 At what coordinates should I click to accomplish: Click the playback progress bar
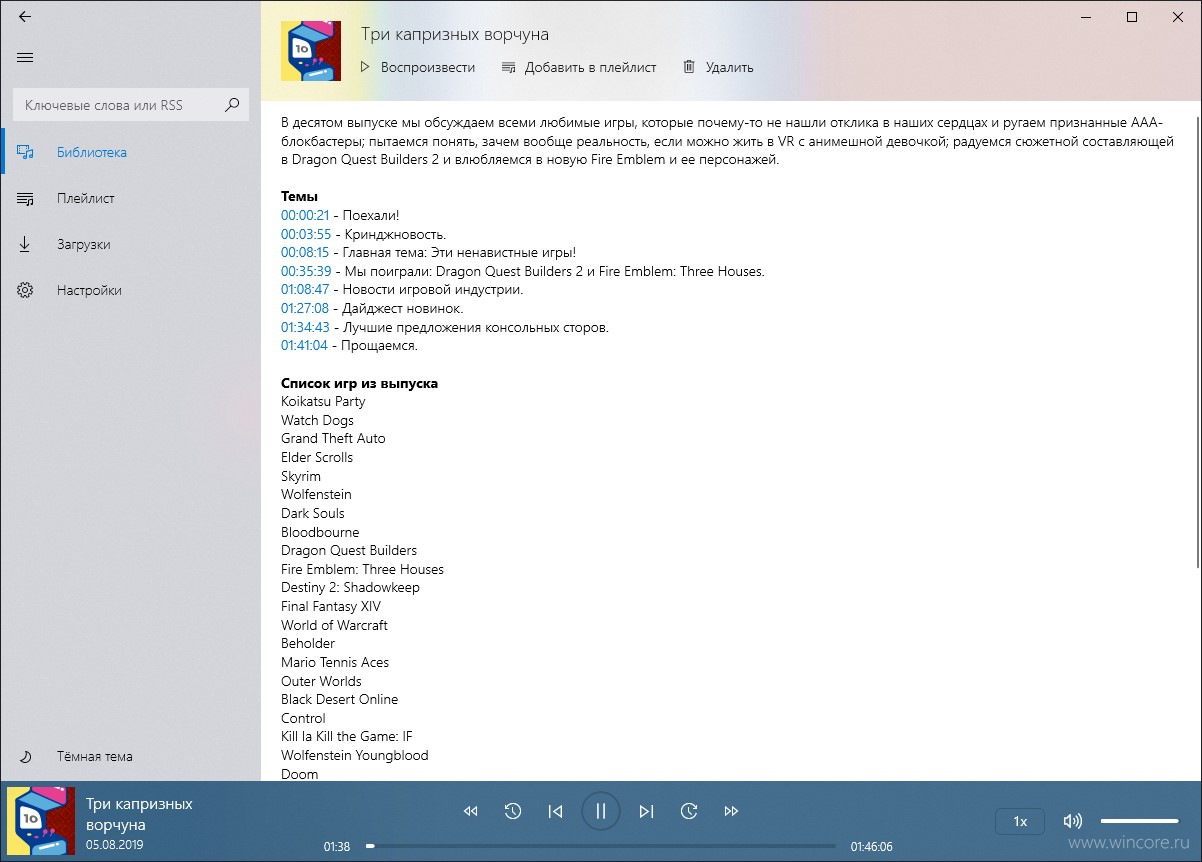[601, 846]
